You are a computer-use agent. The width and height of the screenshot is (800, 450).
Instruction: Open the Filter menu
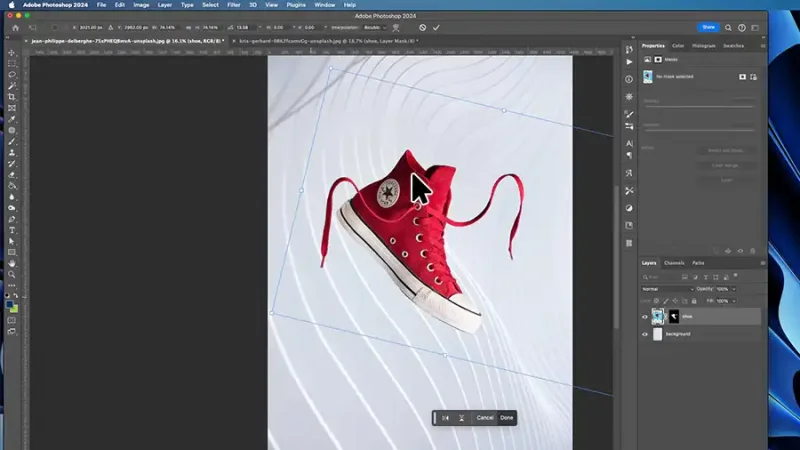click(234, 5)
